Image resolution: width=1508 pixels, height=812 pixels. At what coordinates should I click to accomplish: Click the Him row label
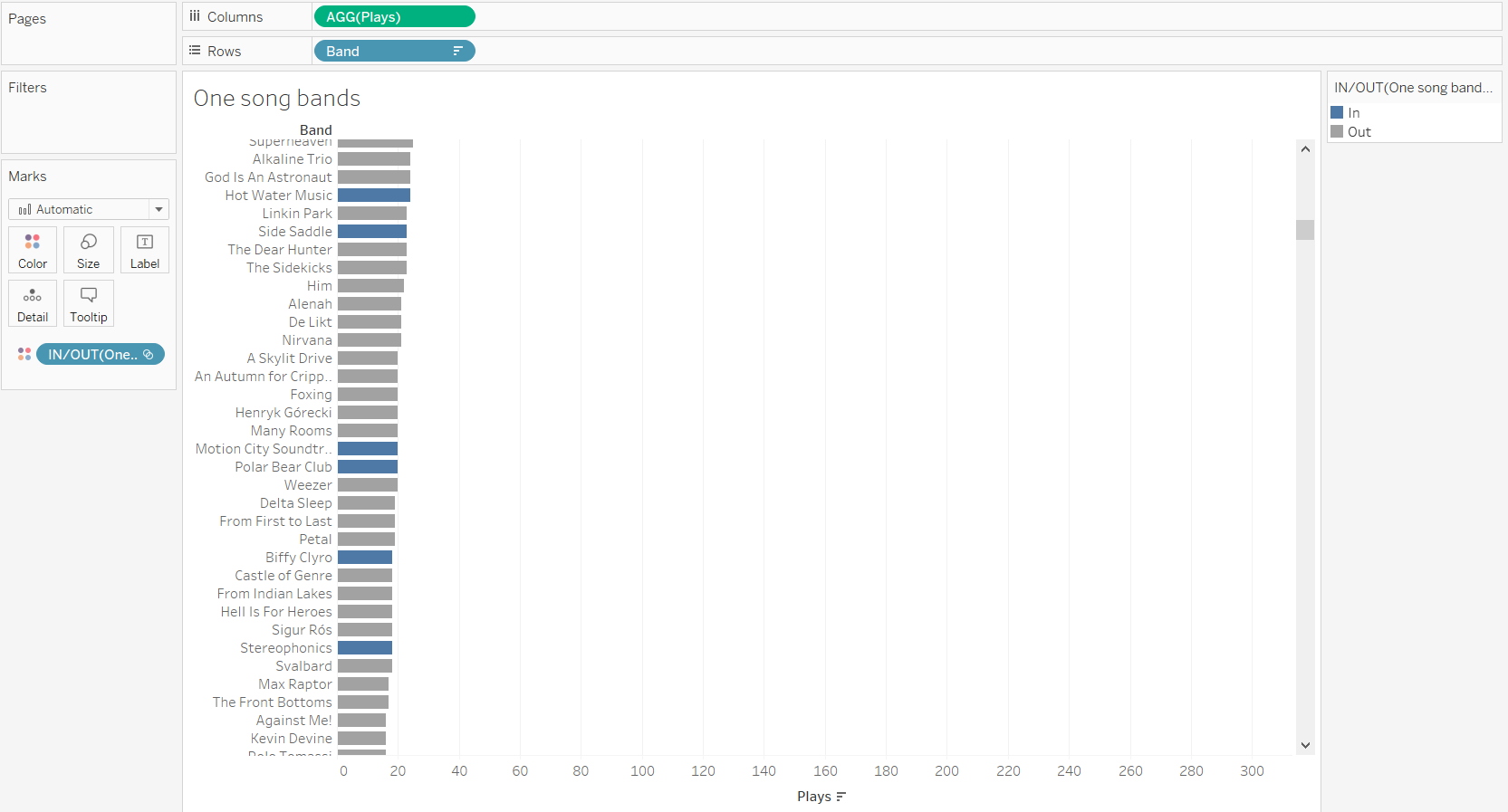click(320, 286)
